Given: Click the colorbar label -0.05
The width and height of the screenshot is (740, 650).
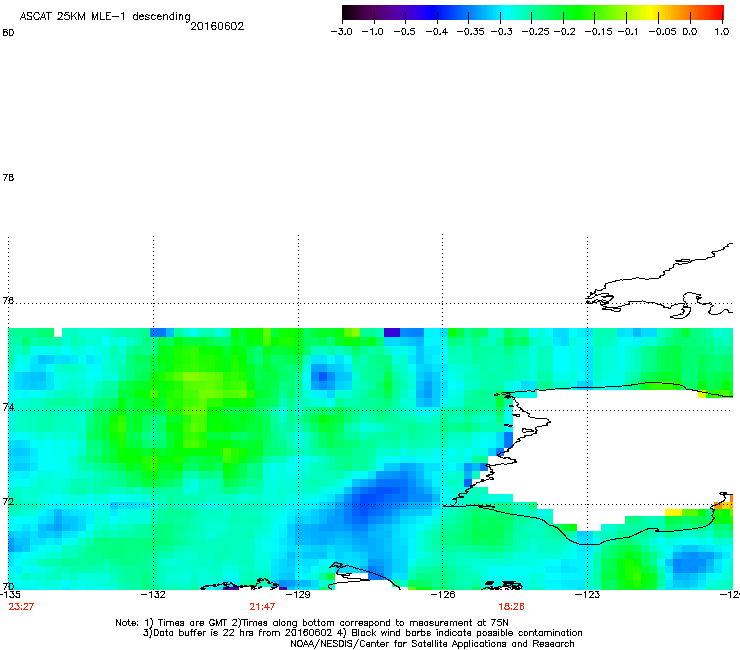Looking at the screenshot, I should pyautogui.click(x=663, y=32).
